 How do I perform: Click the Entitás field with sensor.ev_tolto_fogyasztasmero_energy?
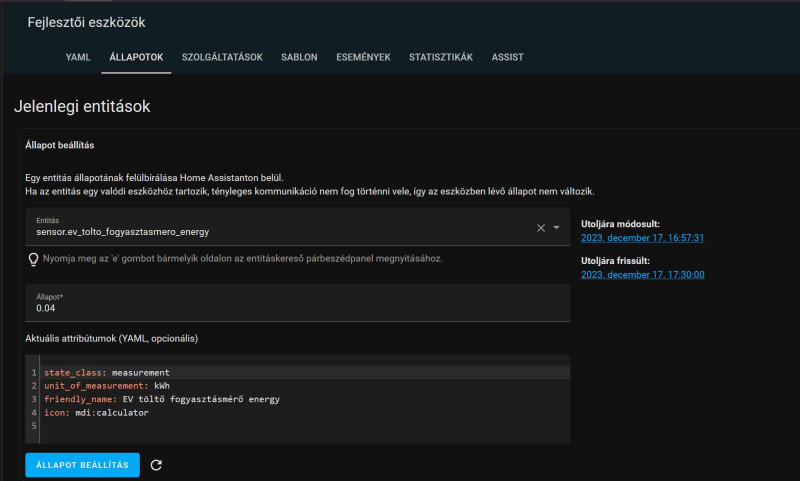[280, 232]
